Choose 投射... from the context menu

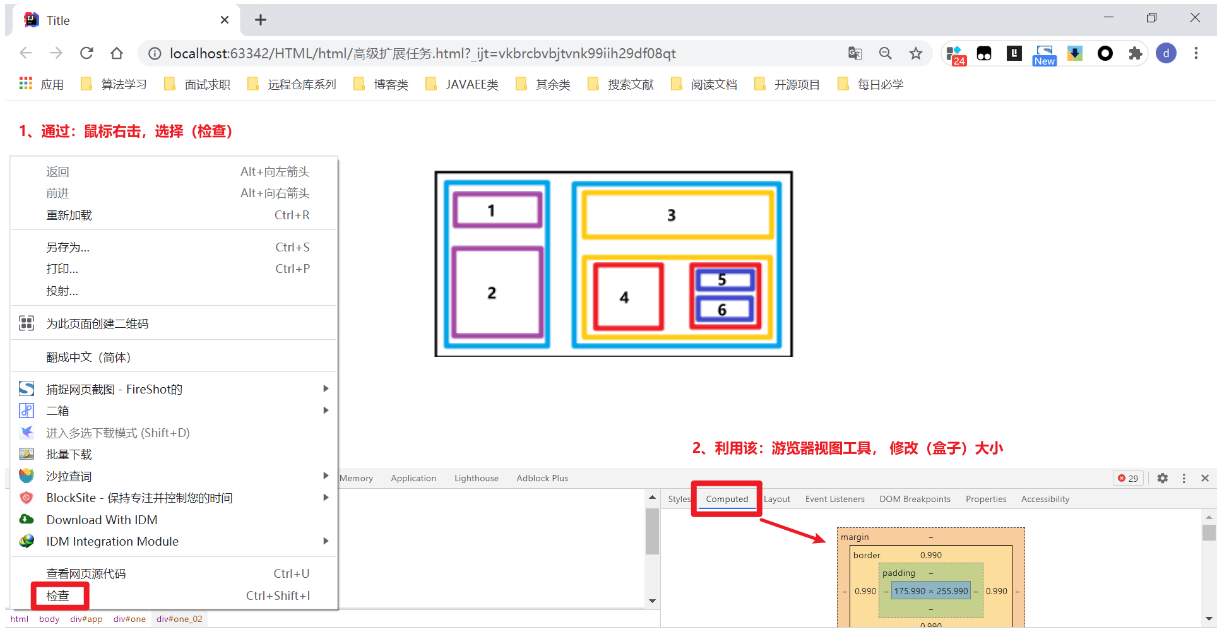point(174,291)
